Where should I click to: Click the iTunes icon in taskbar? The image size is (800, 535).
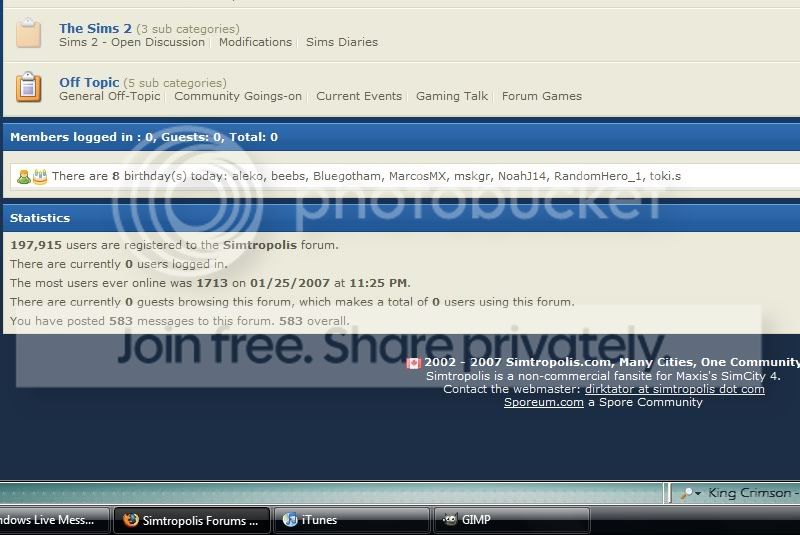290,520
